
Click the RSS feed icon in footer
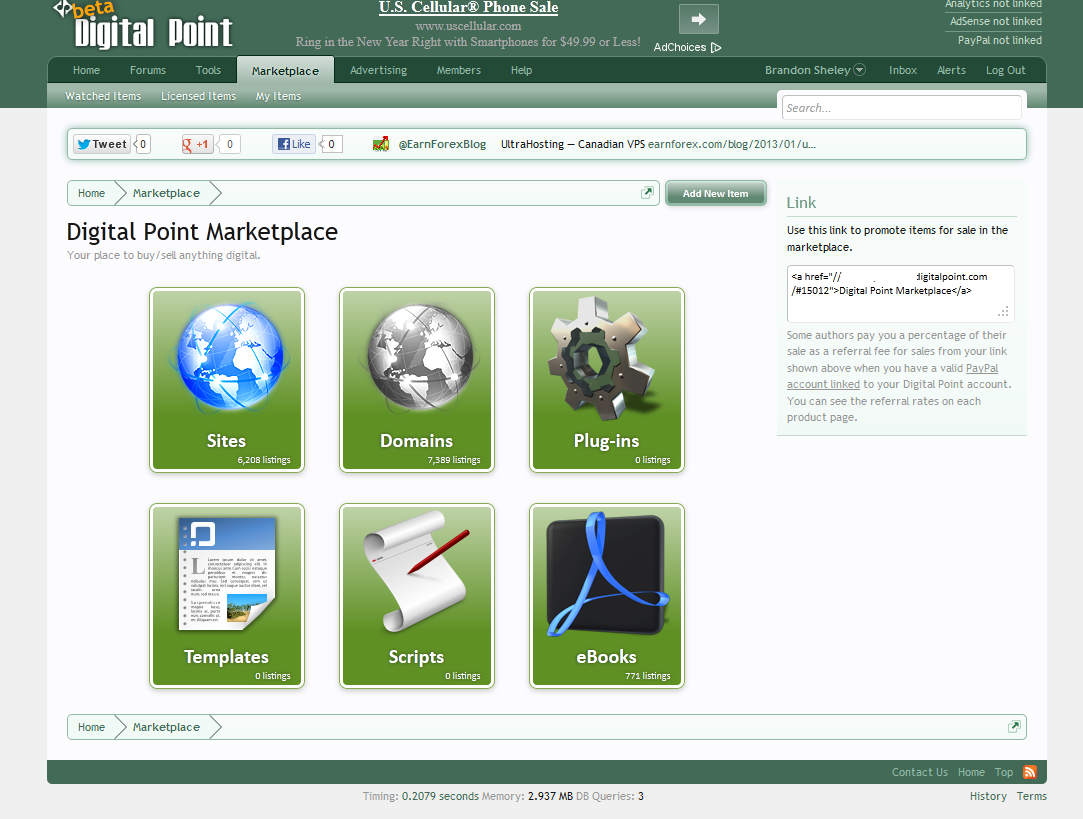(x=1030, y=772)
